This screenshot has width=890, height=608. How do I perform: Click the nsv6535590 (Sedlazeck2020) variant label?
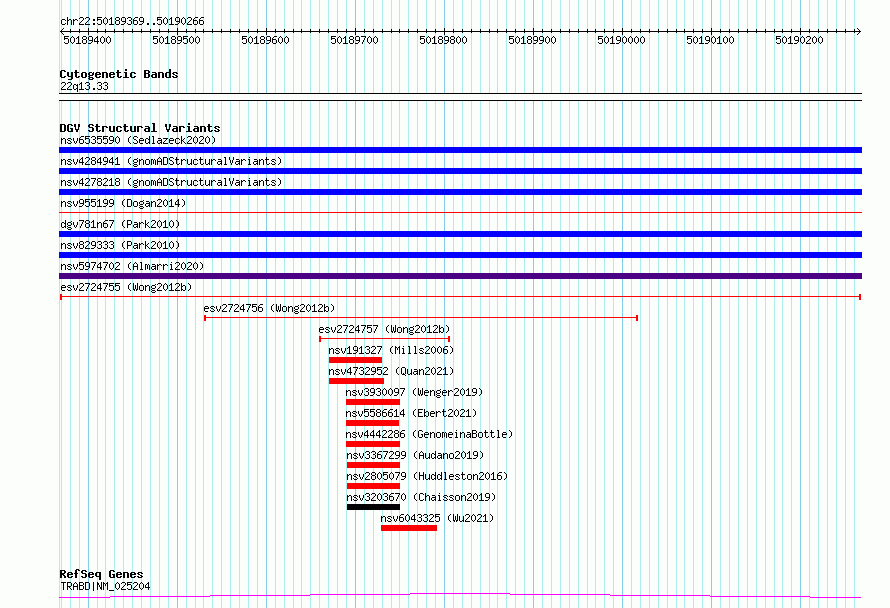138,140
